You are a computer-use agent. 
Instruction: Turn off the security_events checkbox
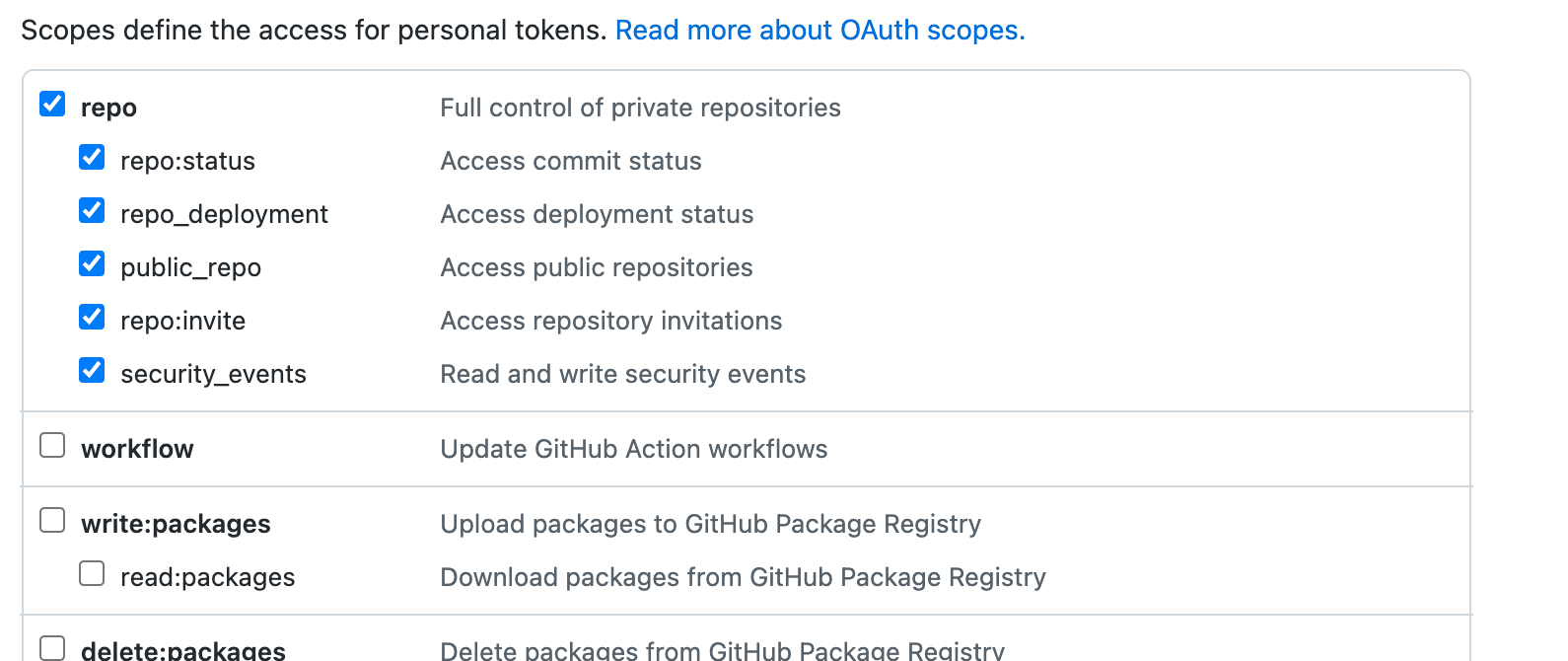click(92, 370)
